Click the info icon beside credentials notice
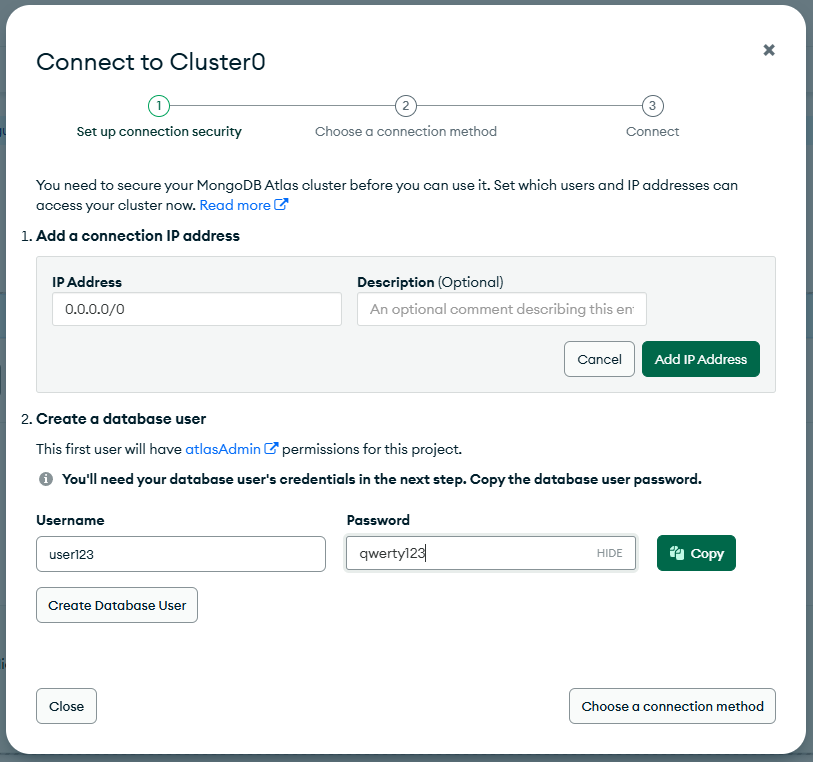The width and height of the screenshot is (813, 762). tap(46, 479)
